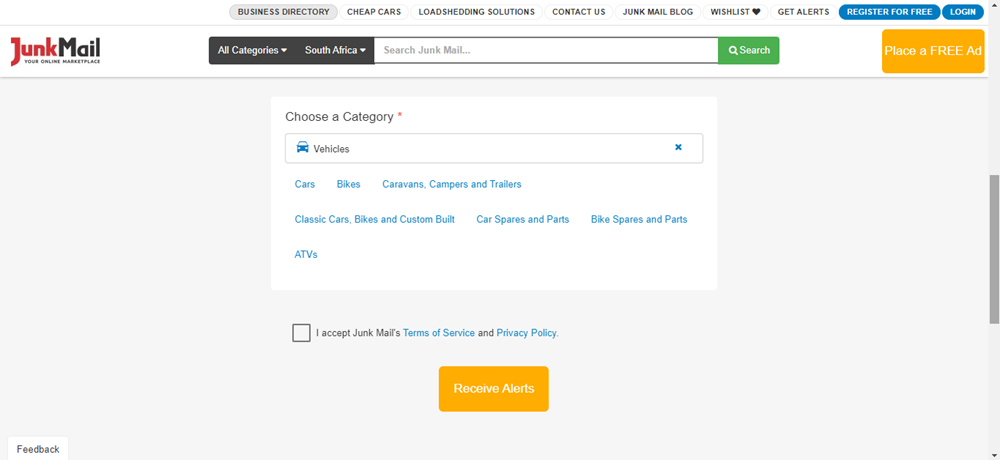
Task: Click the Vehicles category selection box
Action: coord(494,148)
